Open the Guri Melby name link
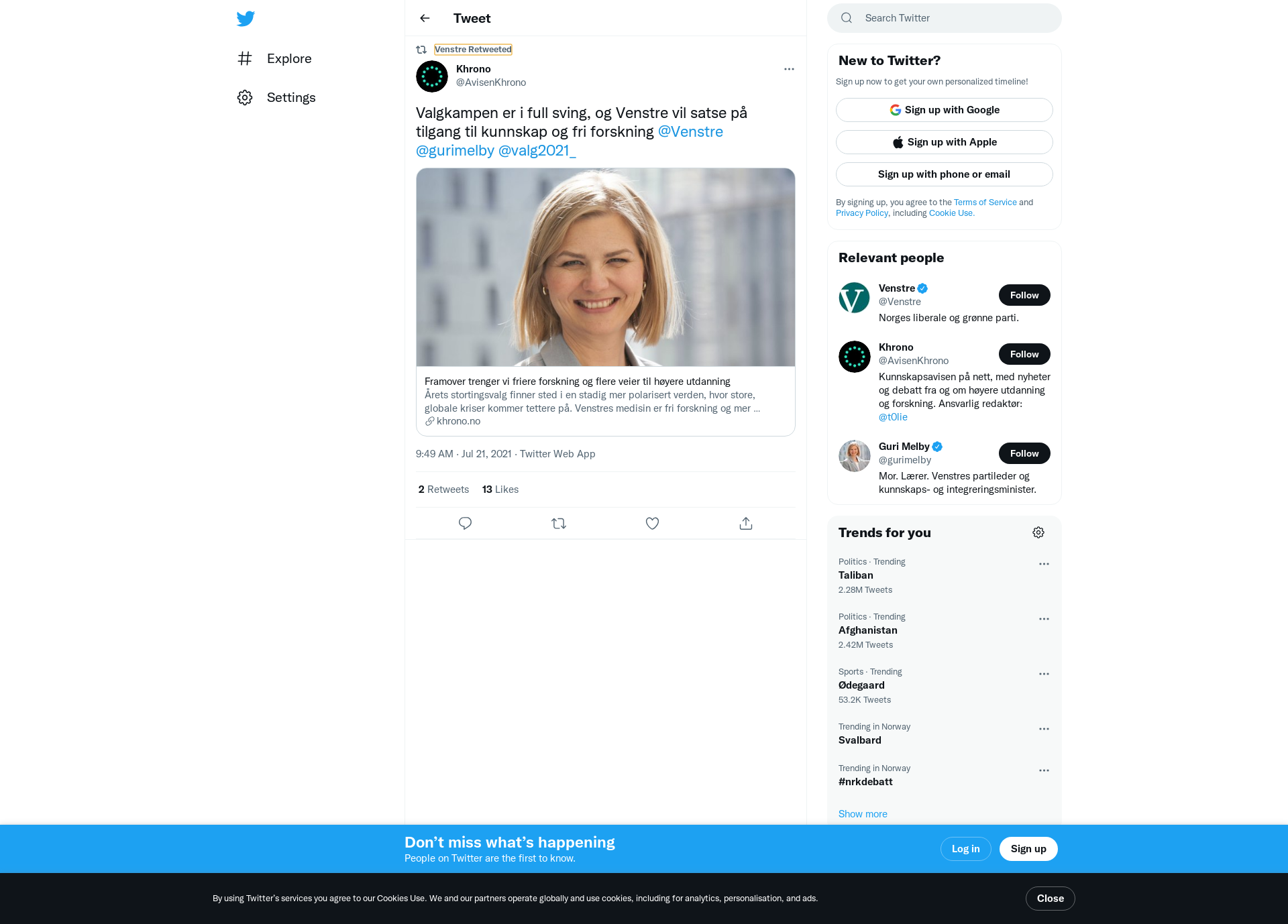This screenshot has width=1288, height=924. click(904, 447)
